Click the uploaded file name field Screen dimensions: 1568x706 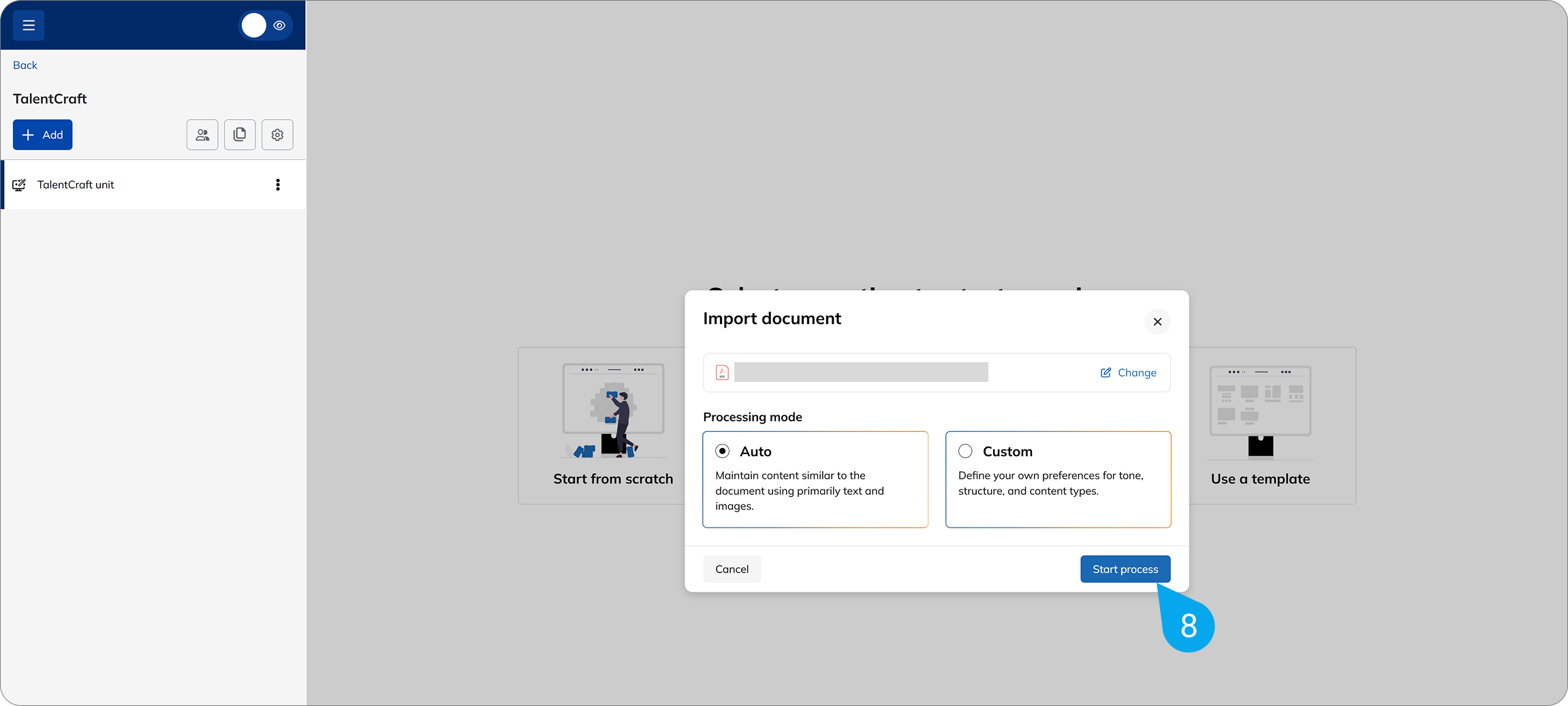click(x=861, y=372)
